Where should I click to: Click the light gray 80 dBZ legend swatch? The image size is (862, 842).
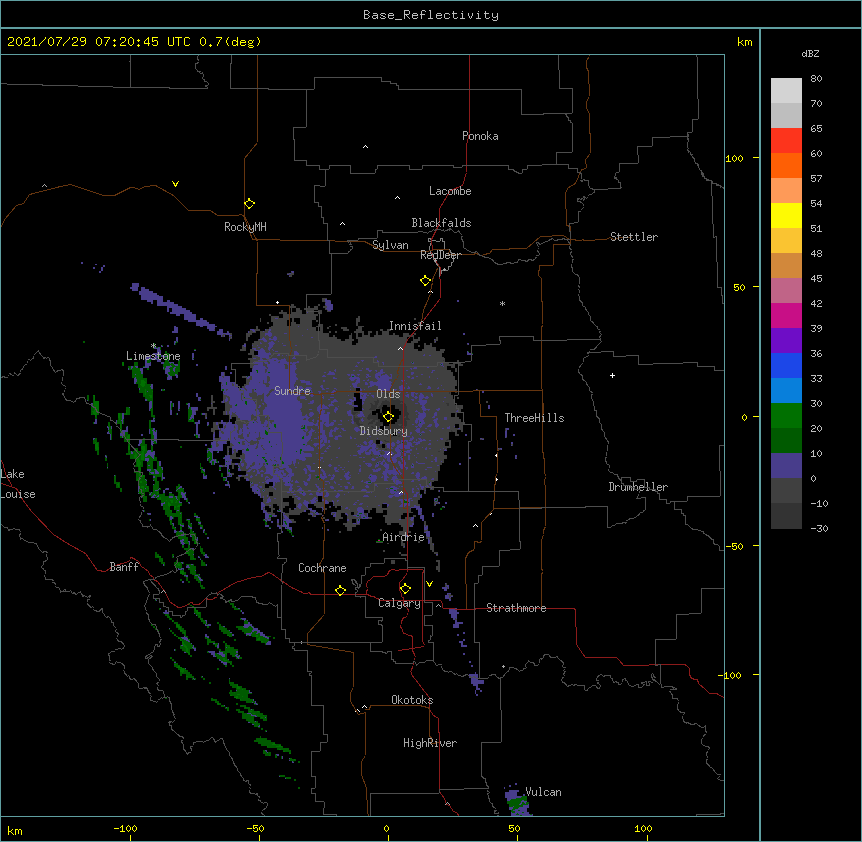(x=786, y=90)
